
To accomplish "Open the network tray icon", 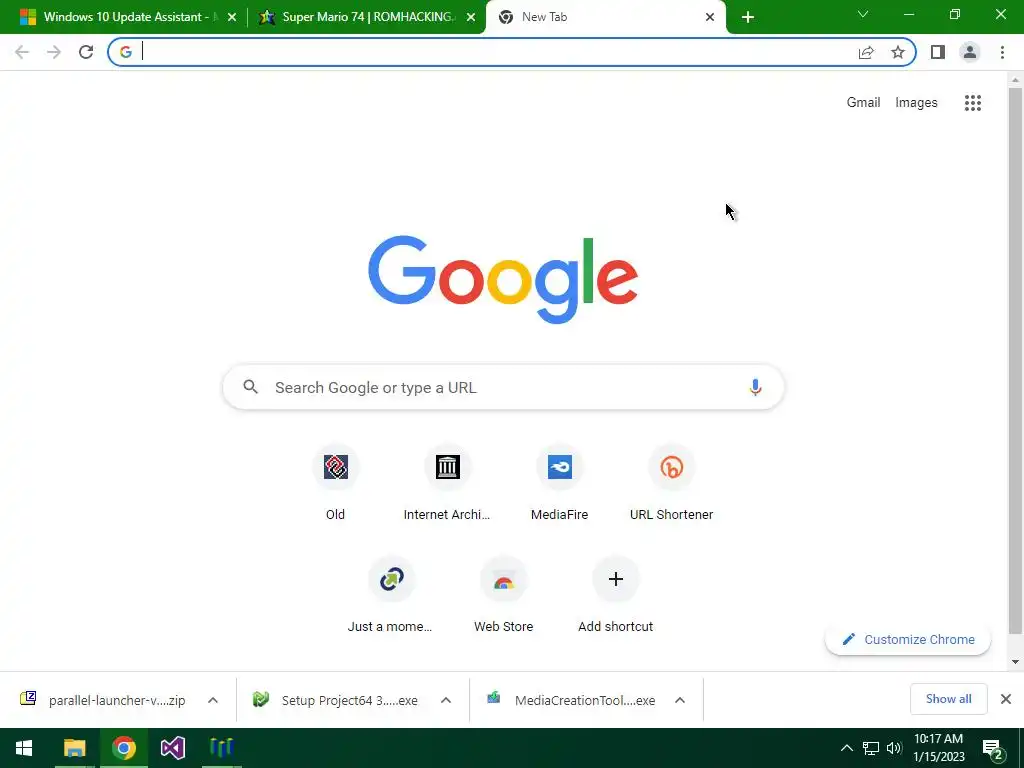I will pyautogui.click(x=871, y=748).
